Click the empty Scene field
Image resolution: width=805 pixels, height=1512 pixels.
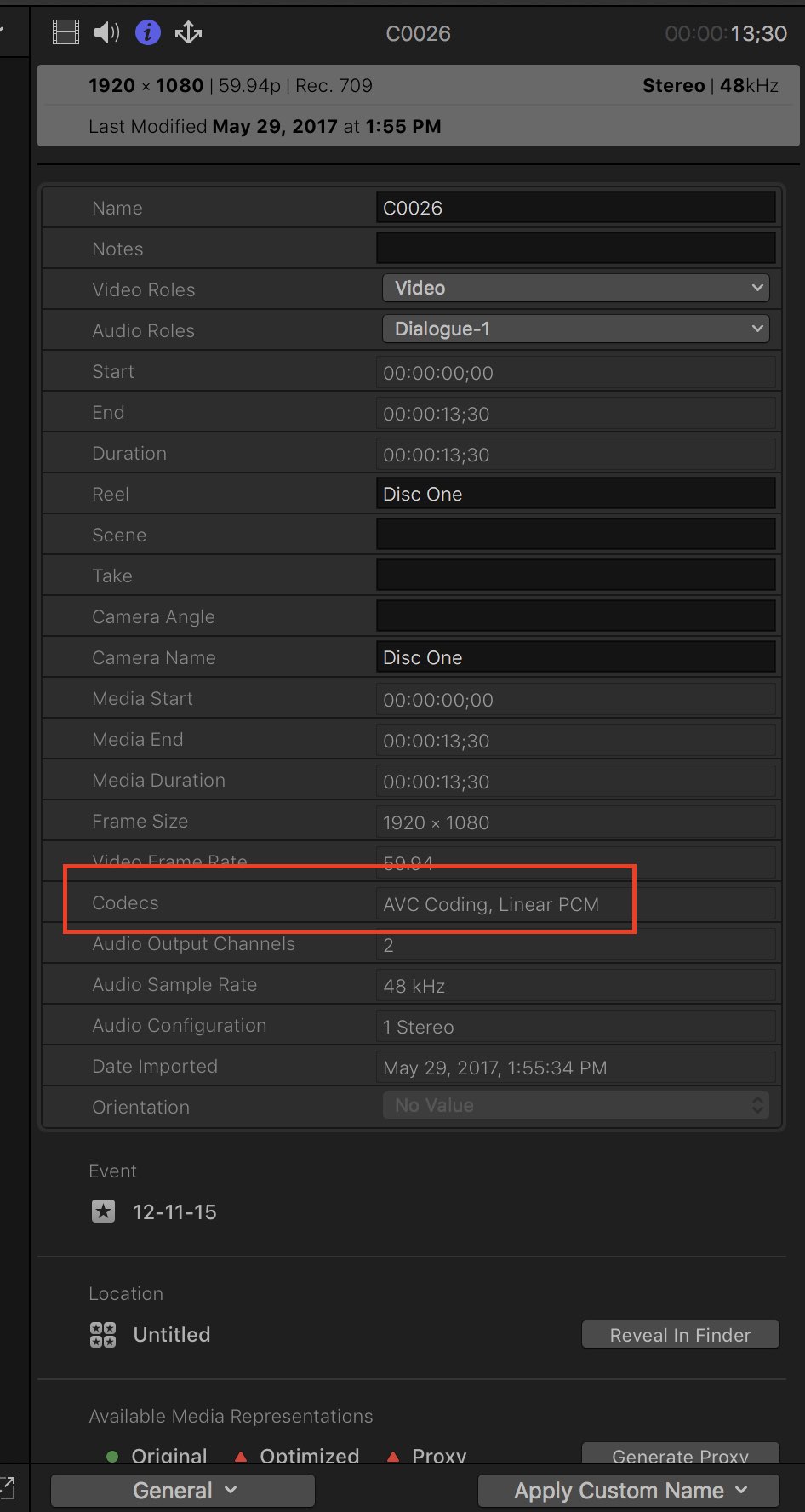[575, 535]
